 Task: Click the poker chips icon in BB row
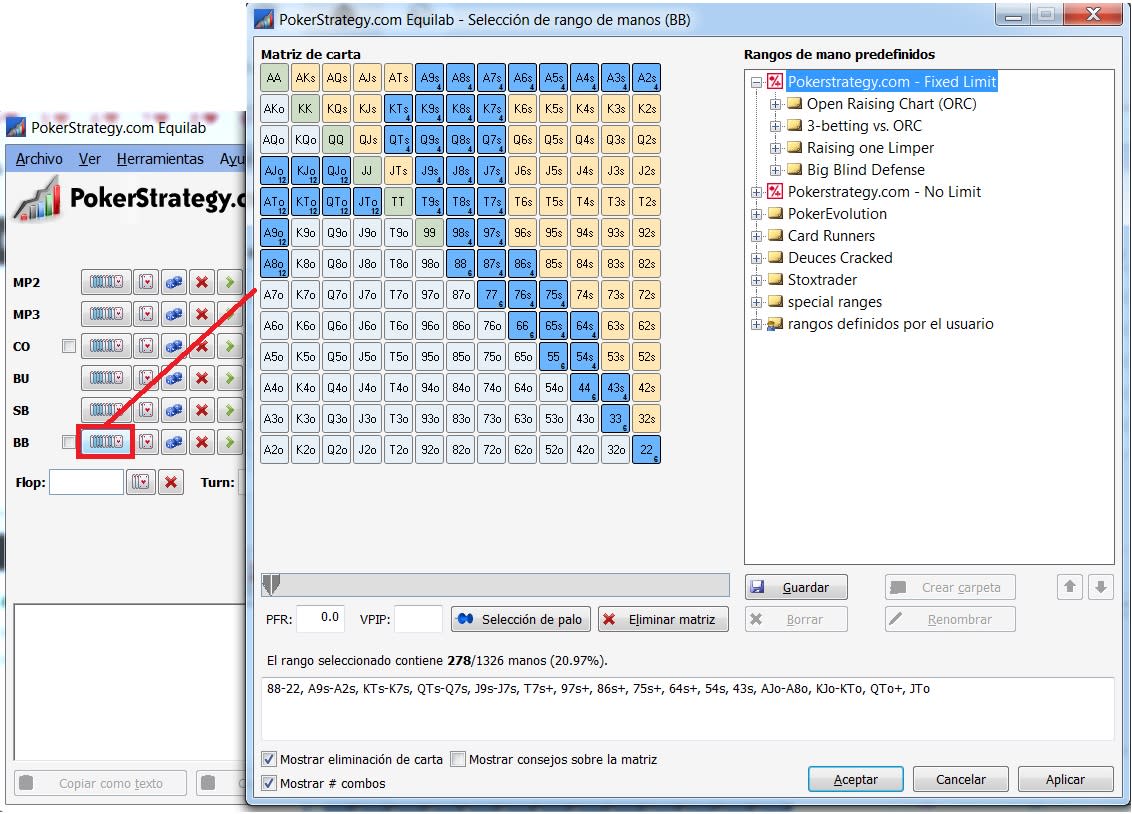(174, 442)
